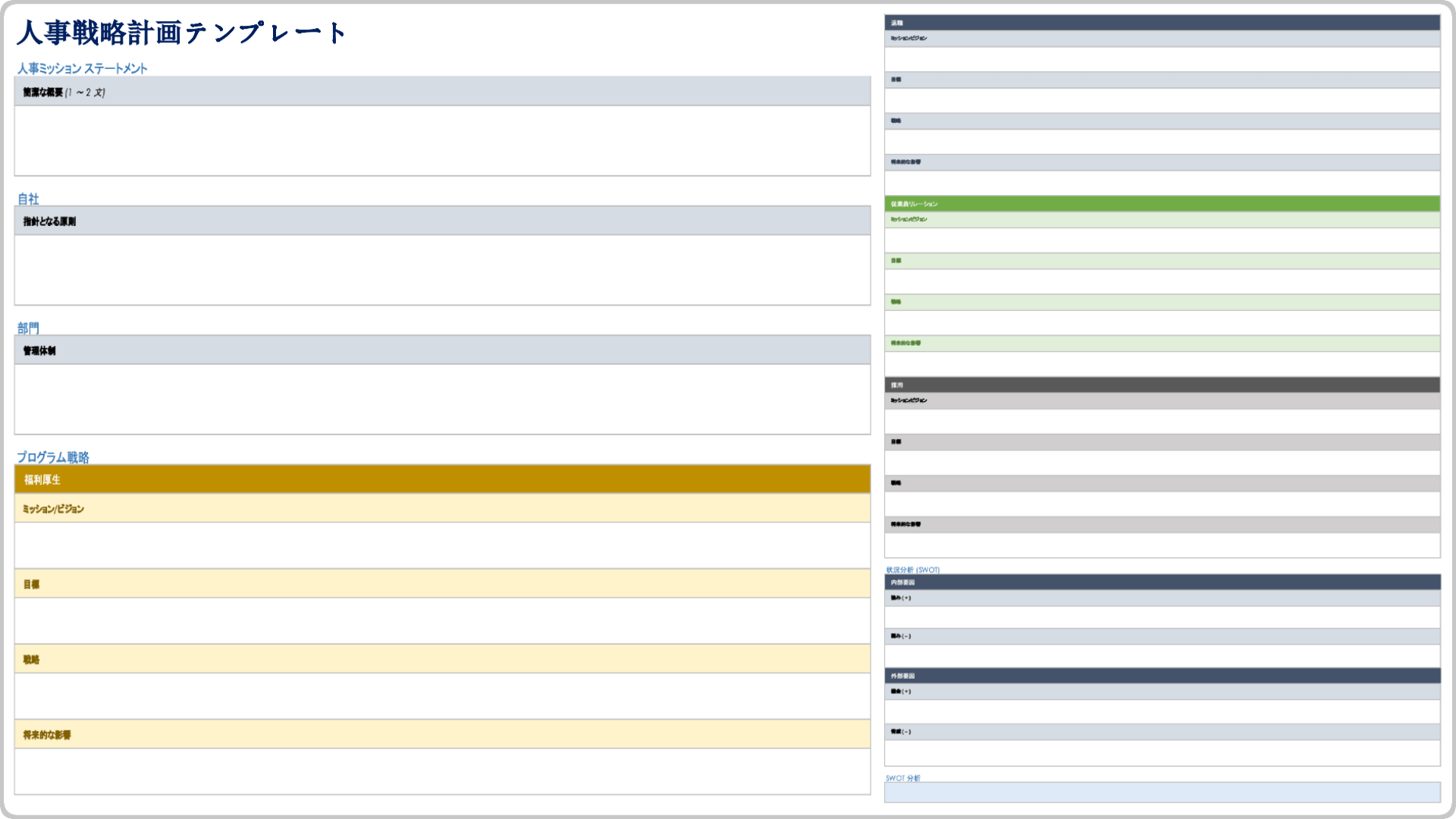1456x819 pixels.
Task: Select the 部門 section heading
Action: pyautogui.click(x=28, y=328)
